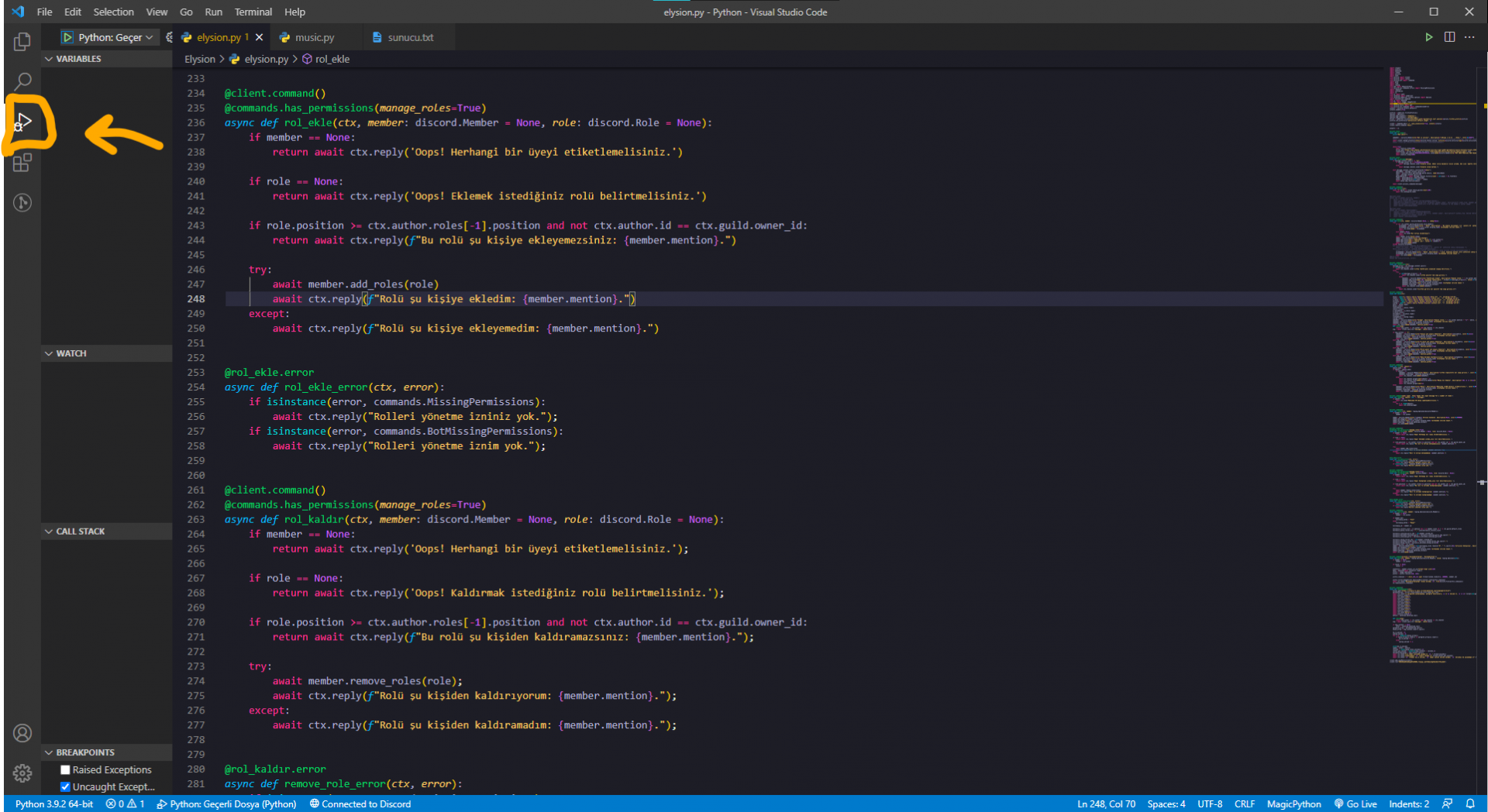Open the Run menu
Viewport: 1488px width, 812px height.
[213, 12]
